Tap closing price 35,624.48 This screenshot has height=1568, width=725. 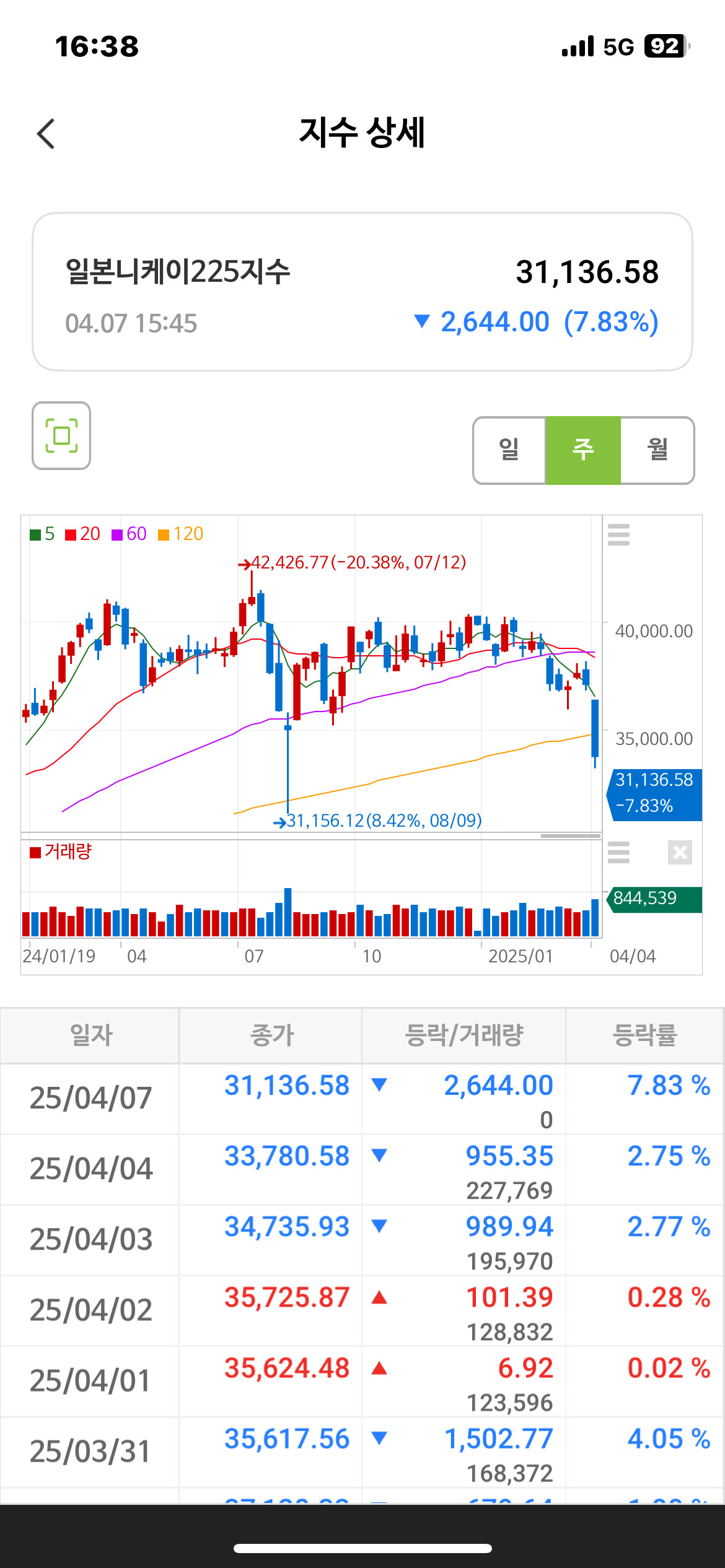pyautogui.click(x=287, y=1368)
